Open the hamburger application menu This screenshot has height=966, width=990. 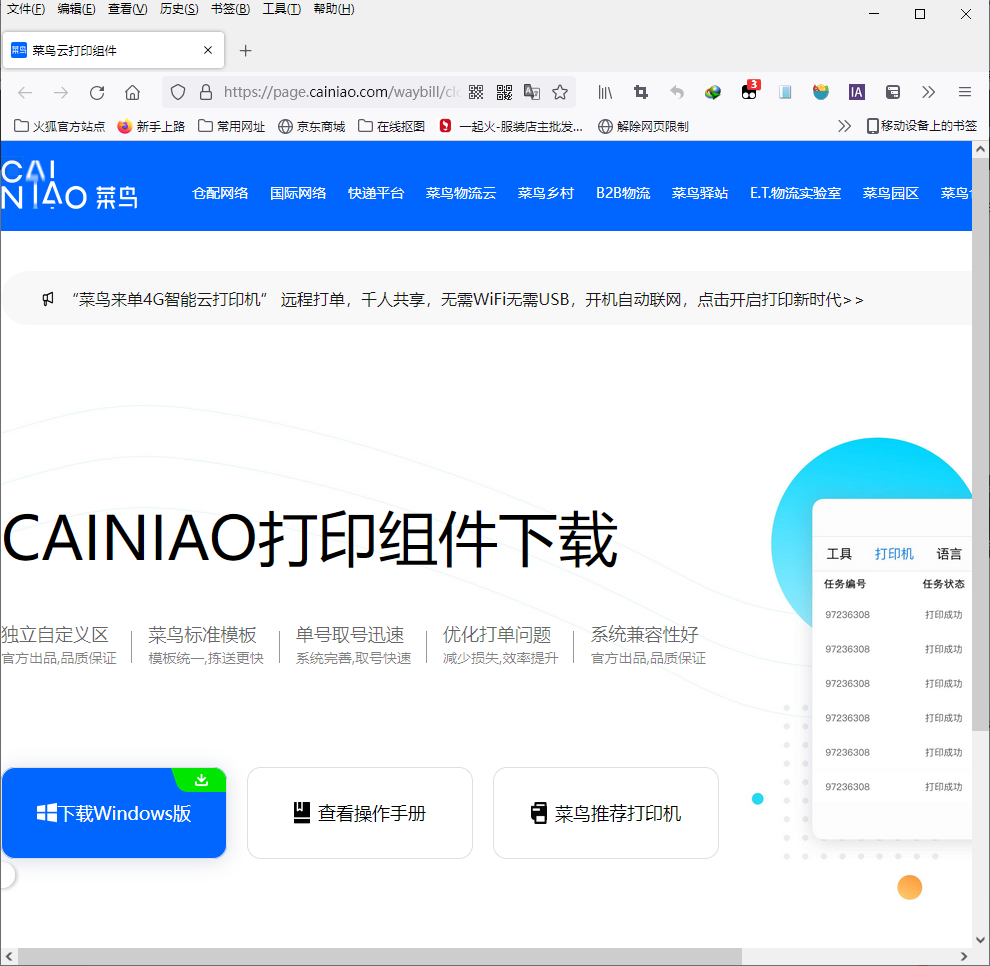(x=965, y=93)
